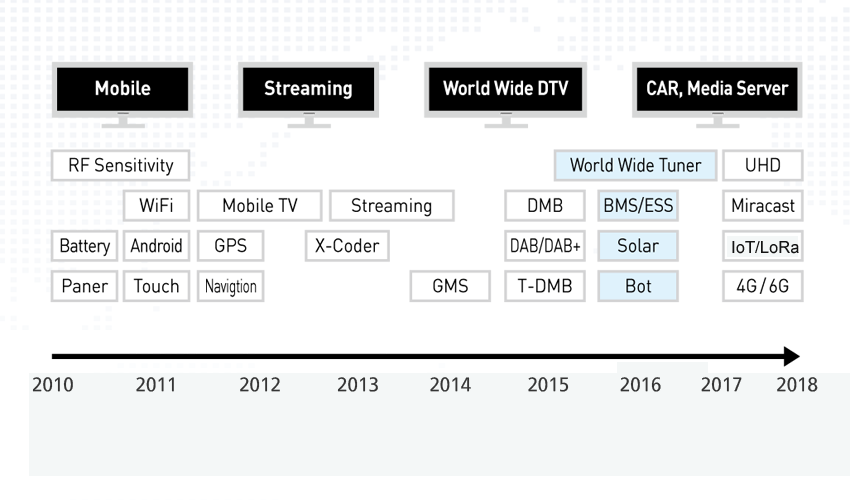Click the 2016 timeline year
This screenshot has height=500, width=850.
pos(640,384)
